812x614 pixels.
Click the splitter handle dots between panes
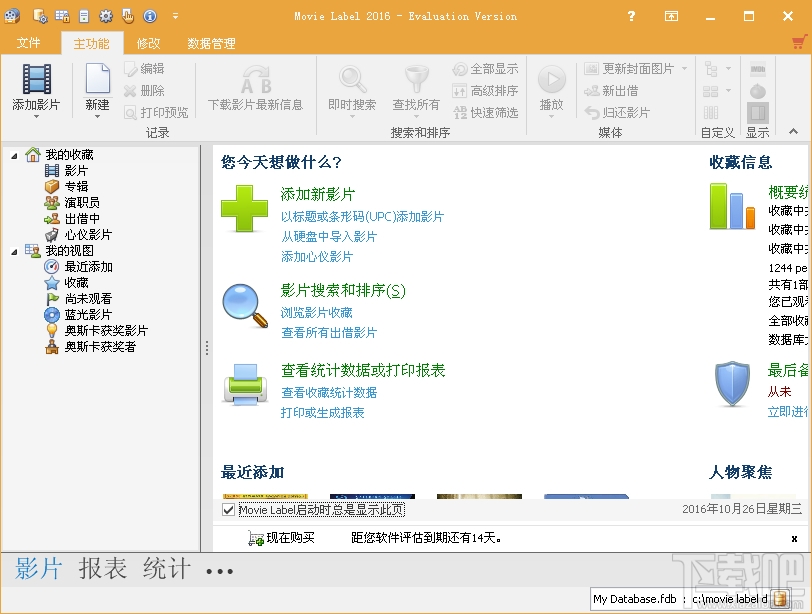coord(207,348)
